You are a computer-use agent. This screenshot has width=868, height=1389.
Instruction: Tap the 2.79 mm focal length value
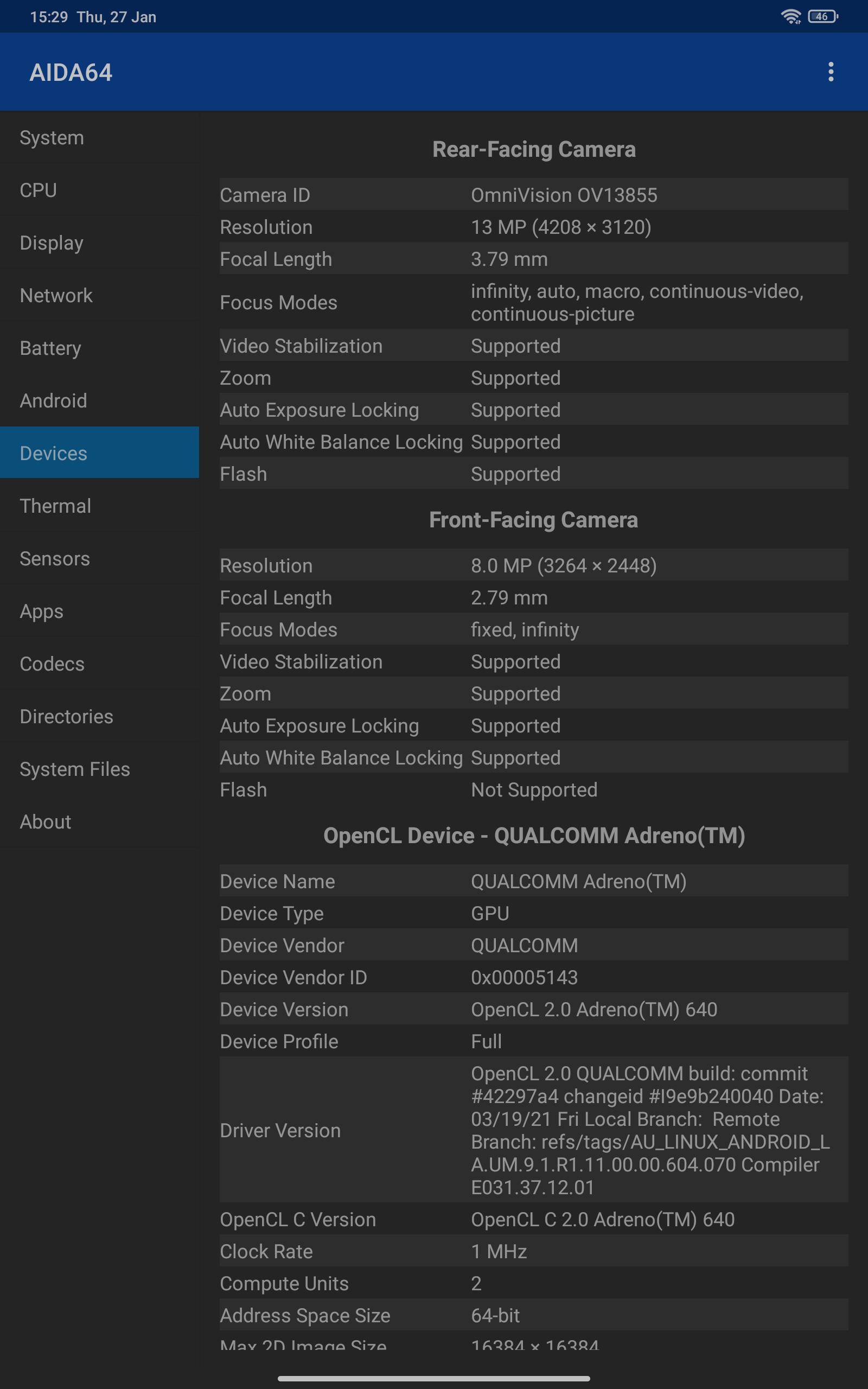click(510, 598)
